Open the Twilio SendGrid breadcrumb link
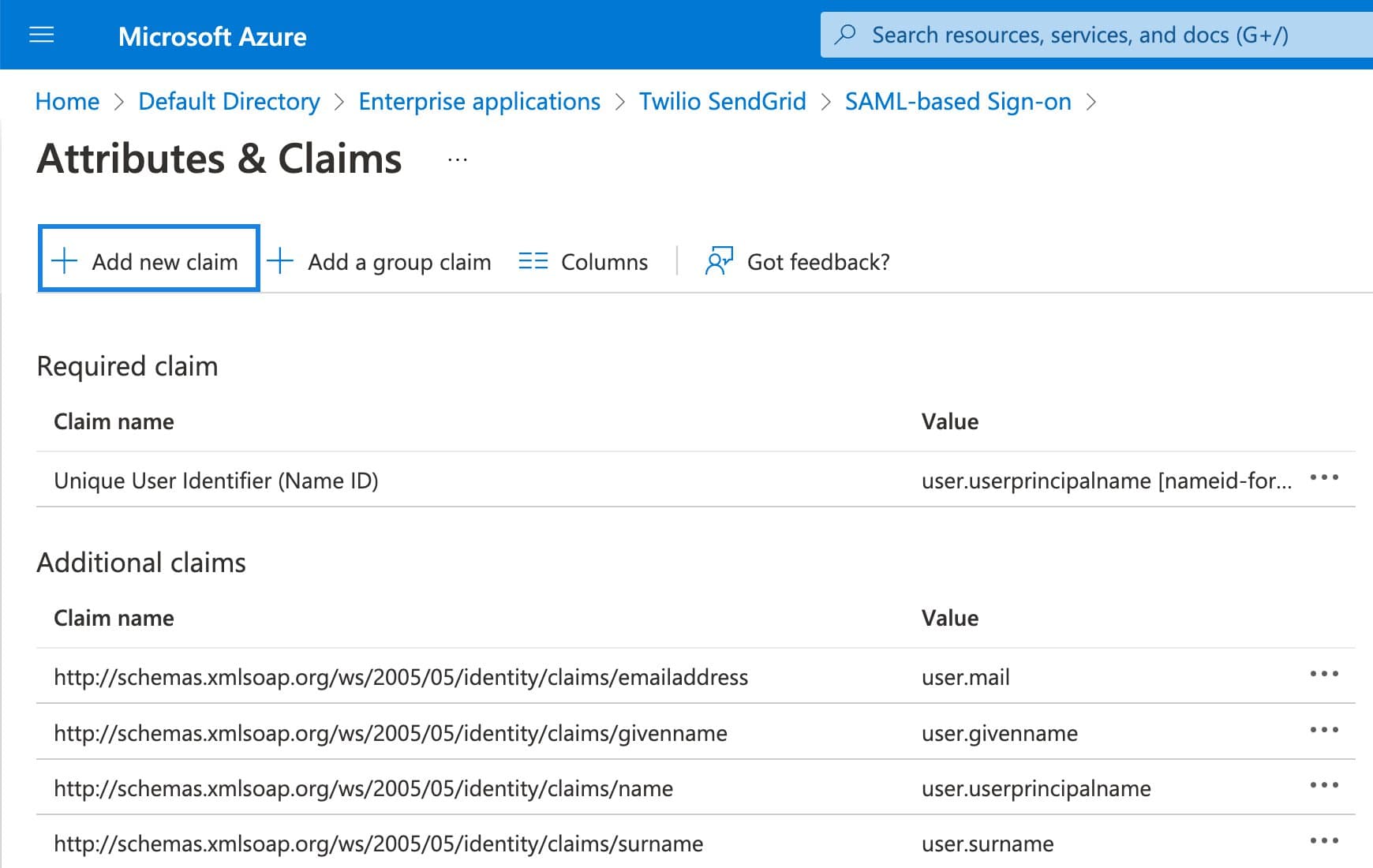This screenshot has width=1373, height=868. point(722,101)
